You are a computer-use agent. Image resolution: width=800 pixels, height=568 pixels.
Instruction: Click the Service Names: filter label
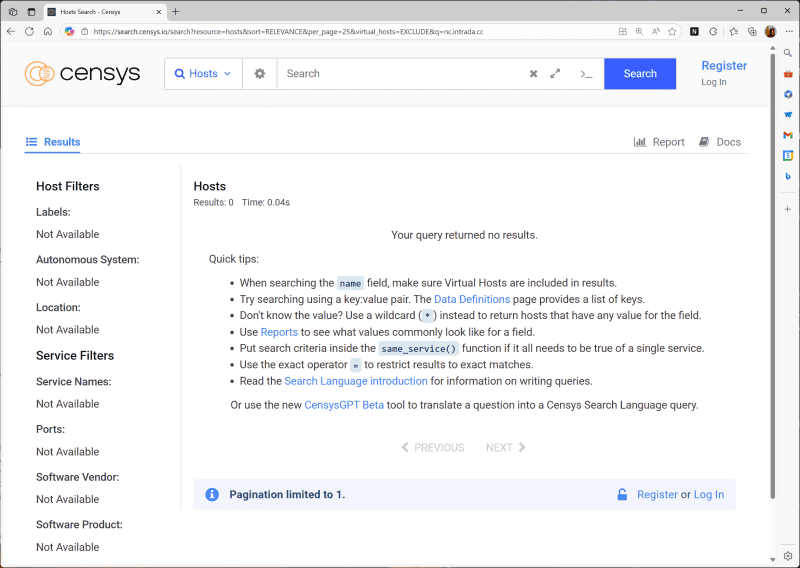pos(73,382)
